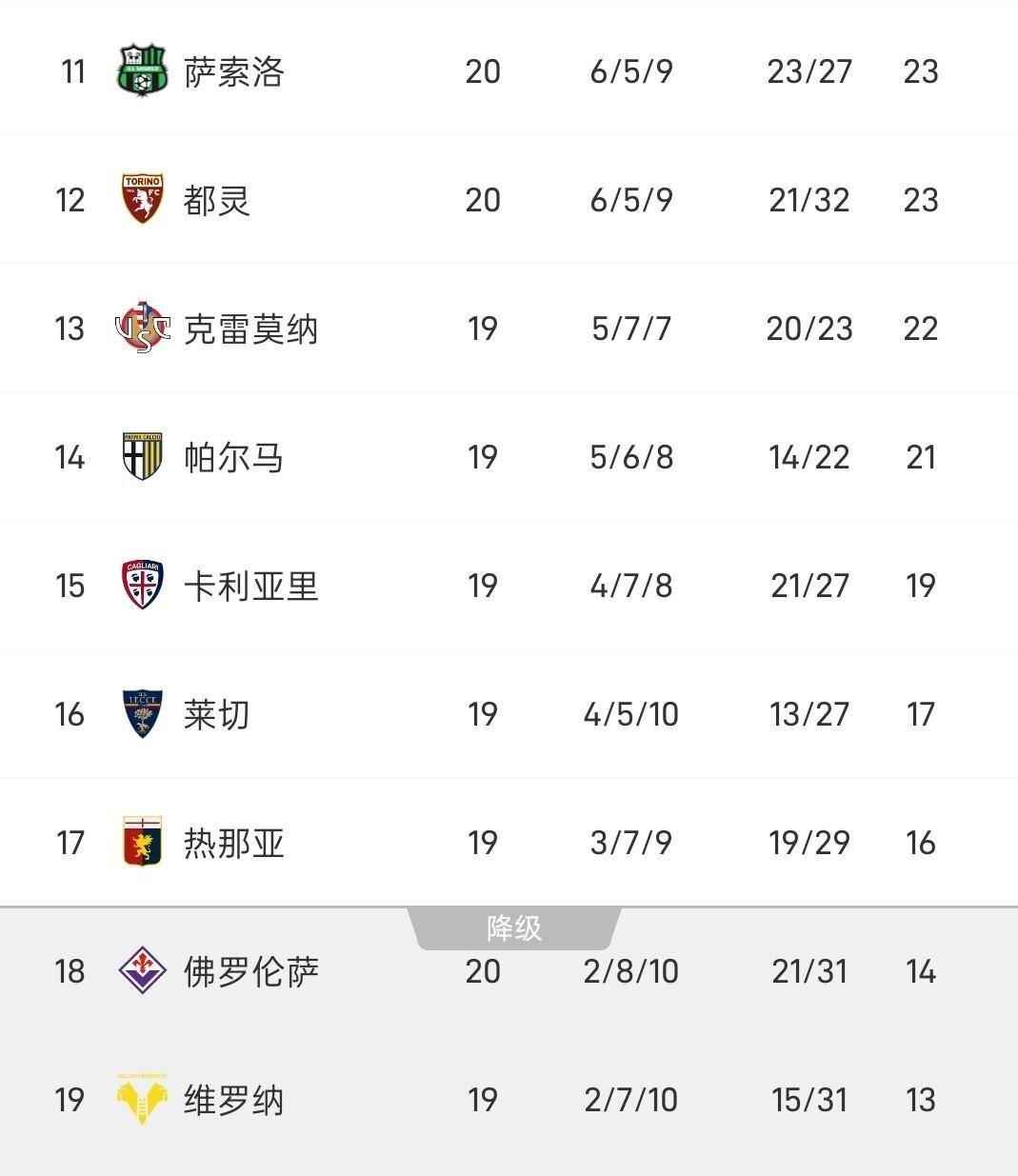
Task: Open team name 帕尔马
Action: click(x=233, y=458)
